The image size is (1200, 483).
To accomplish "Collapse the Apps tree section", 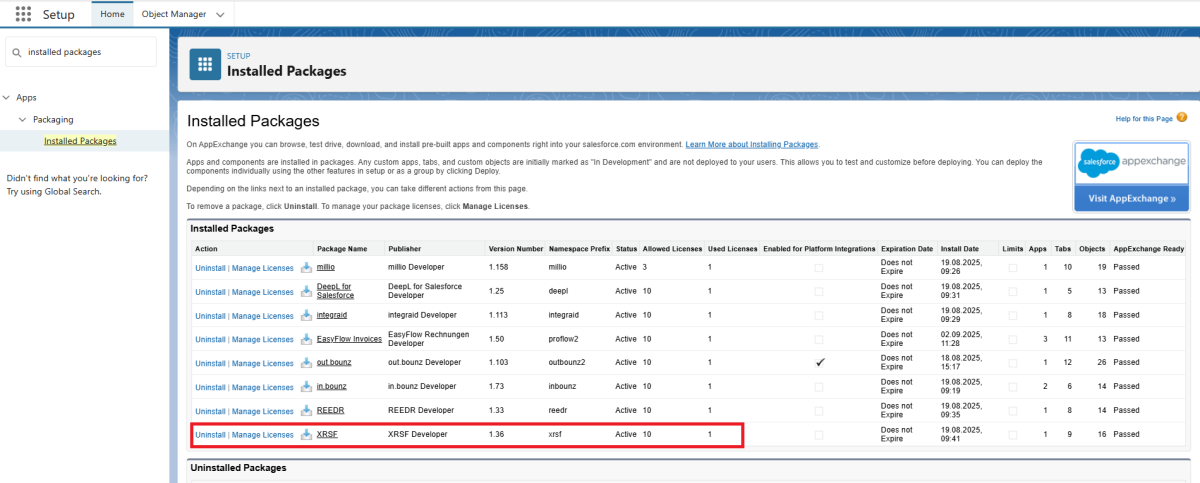I will pos(8,98).
